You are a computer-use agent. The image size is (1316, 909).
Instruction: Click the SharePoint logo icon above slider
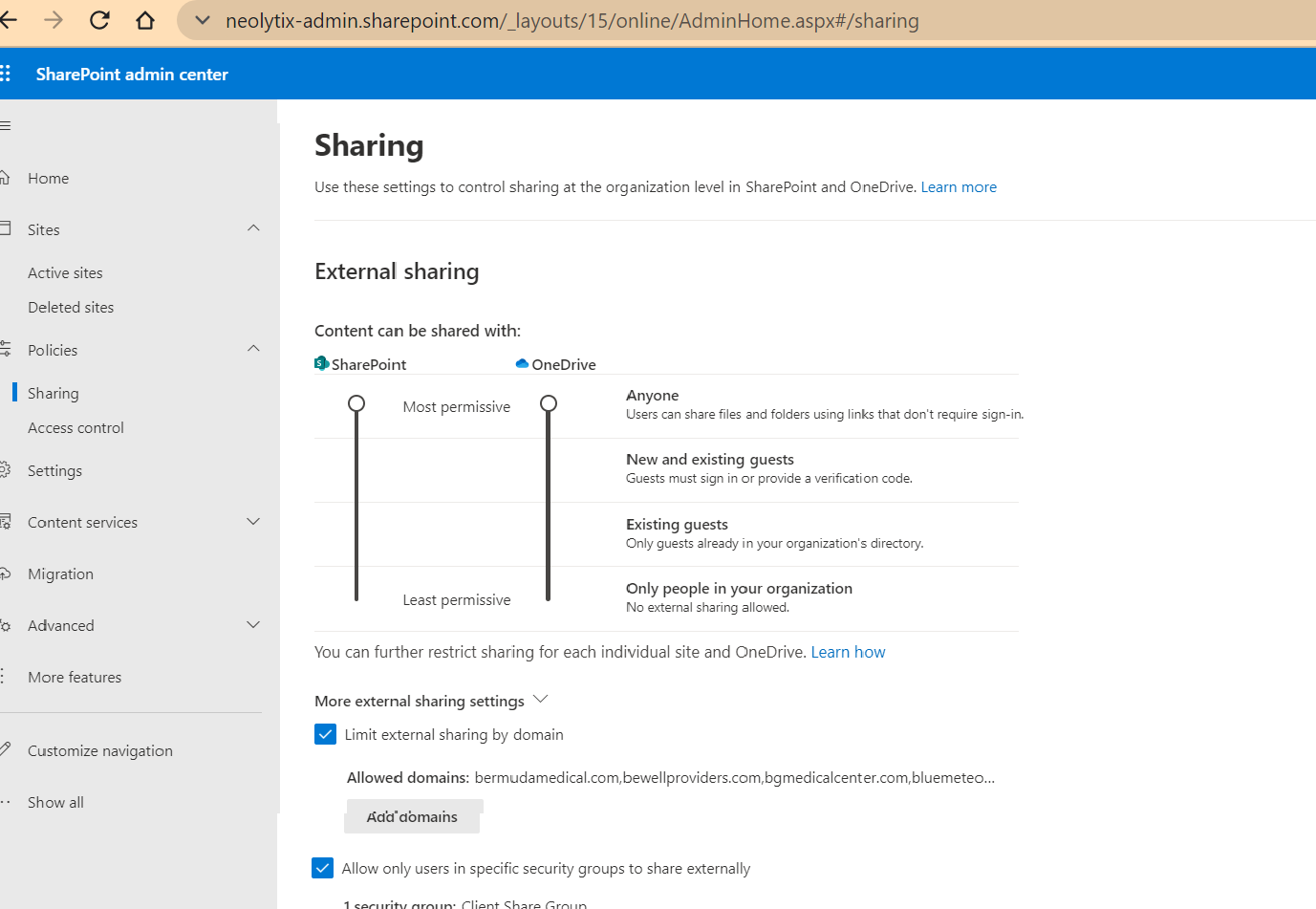pyautogui.click(x=322, y=363)
